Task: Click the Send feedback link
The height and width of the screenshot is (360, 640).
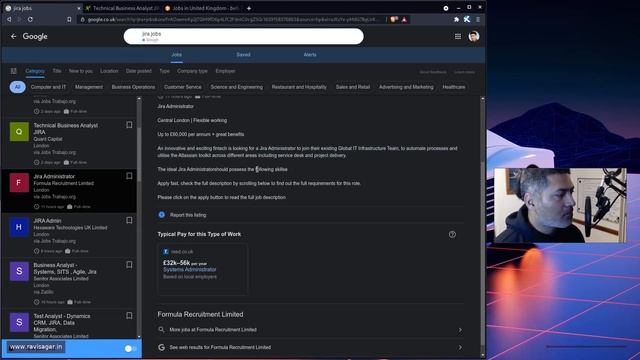Action: pyautogui.click(x=433, y=72)
